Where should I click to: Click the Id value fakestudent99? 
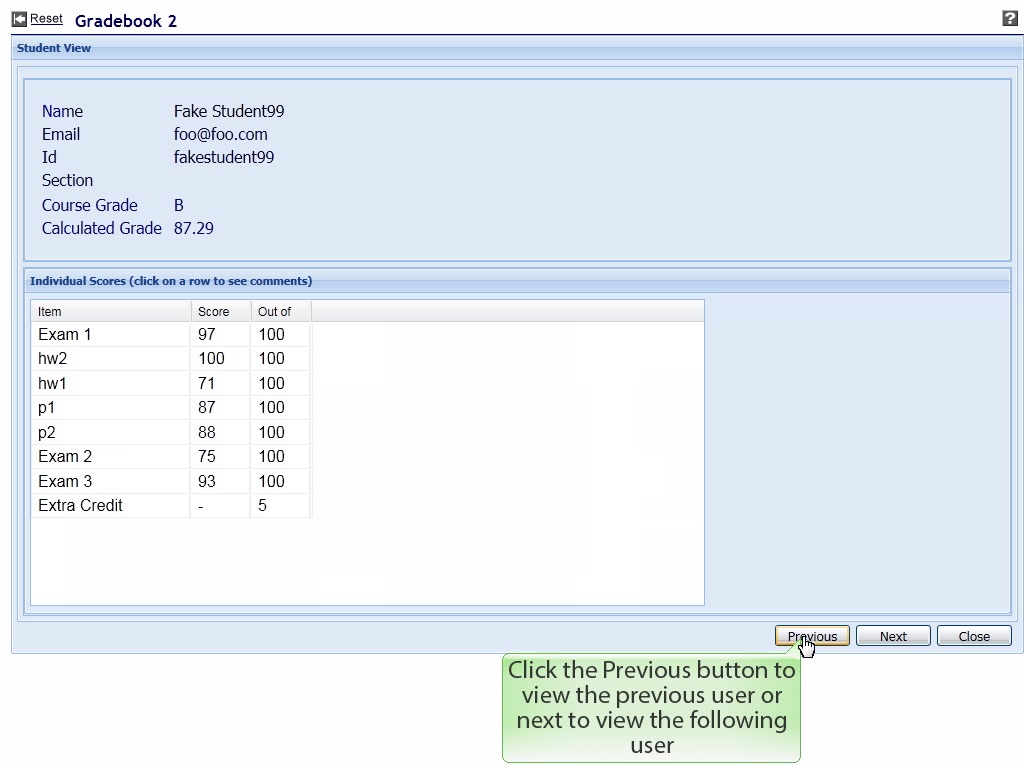[x=223, y=157]
